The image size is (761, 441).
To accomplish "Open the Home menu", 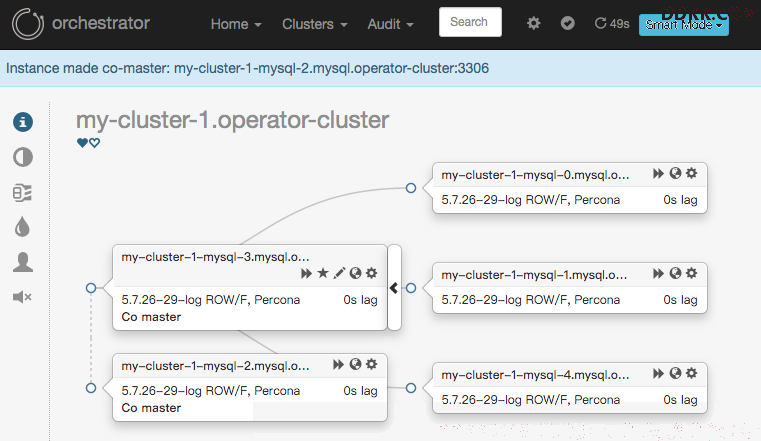I will coord(236,24).
